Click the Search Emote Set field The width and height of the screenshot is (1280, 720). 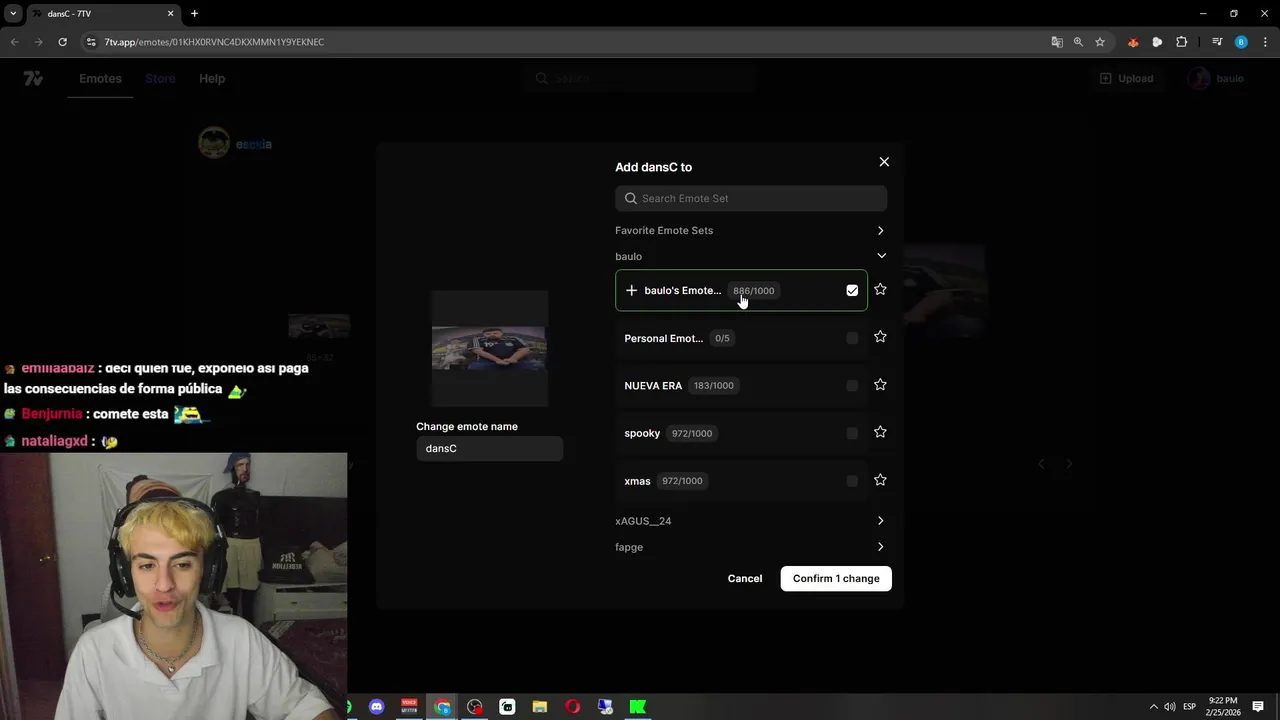tap(751, 198)
